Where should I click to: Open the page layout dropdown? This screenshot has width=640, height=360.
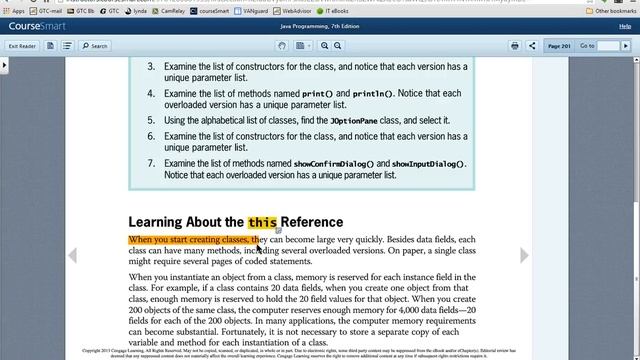[x=303, y=46]
